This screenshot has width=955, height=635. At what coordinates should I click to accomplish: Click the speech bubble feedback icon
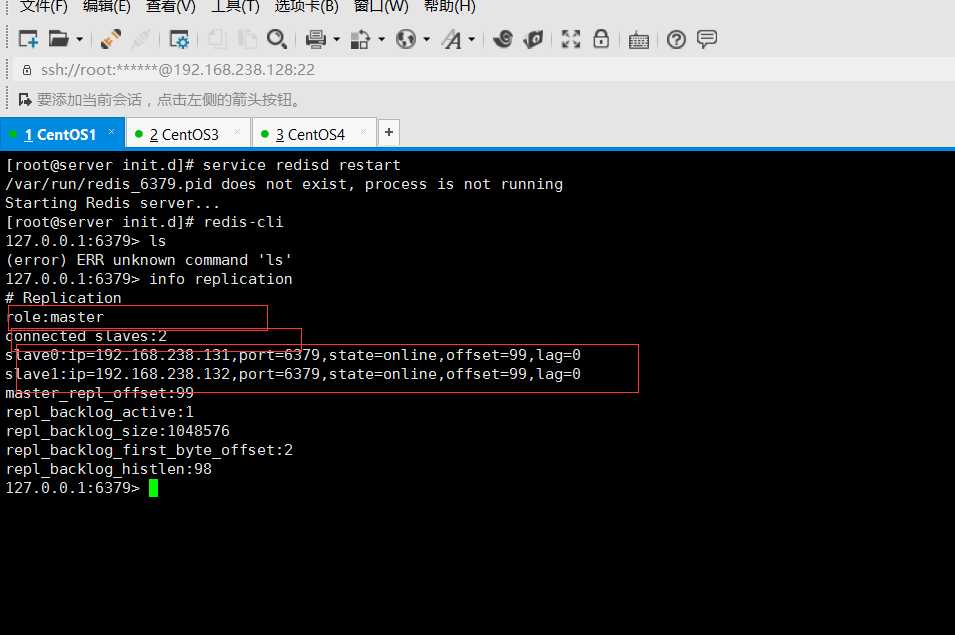pyautogui.click(x=707, y=40)
